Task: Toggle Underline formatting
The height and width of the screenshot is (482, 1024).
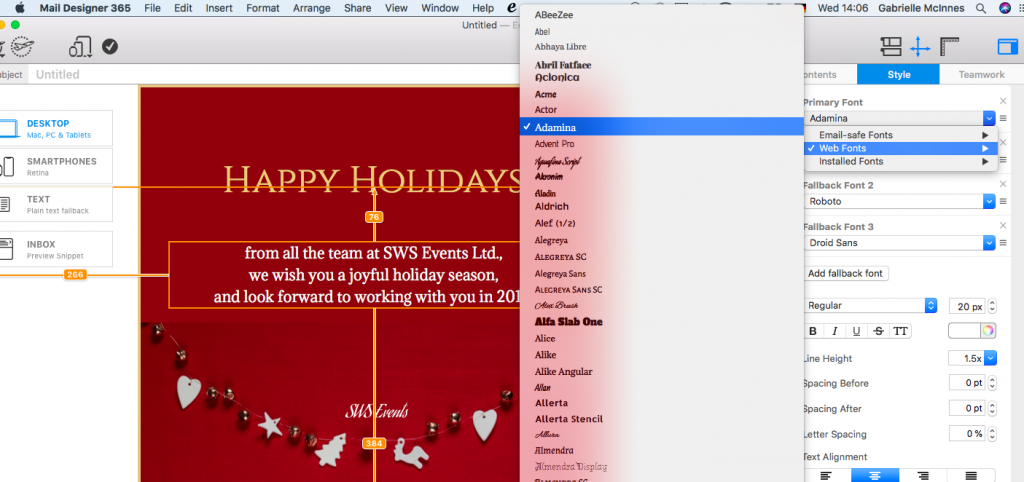Action: [x=856, y=331]
